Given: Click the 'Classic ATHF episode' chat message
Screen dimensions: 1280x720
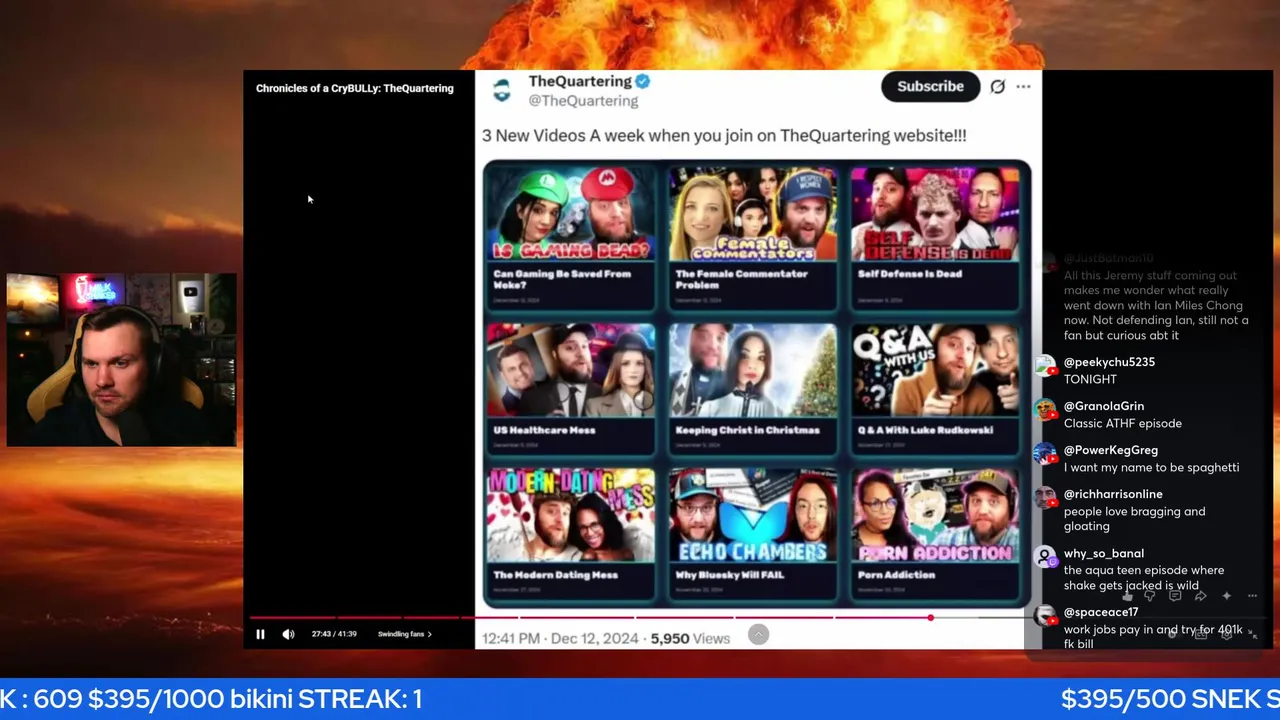Looking at the screenshot, I should [1123, 423].
